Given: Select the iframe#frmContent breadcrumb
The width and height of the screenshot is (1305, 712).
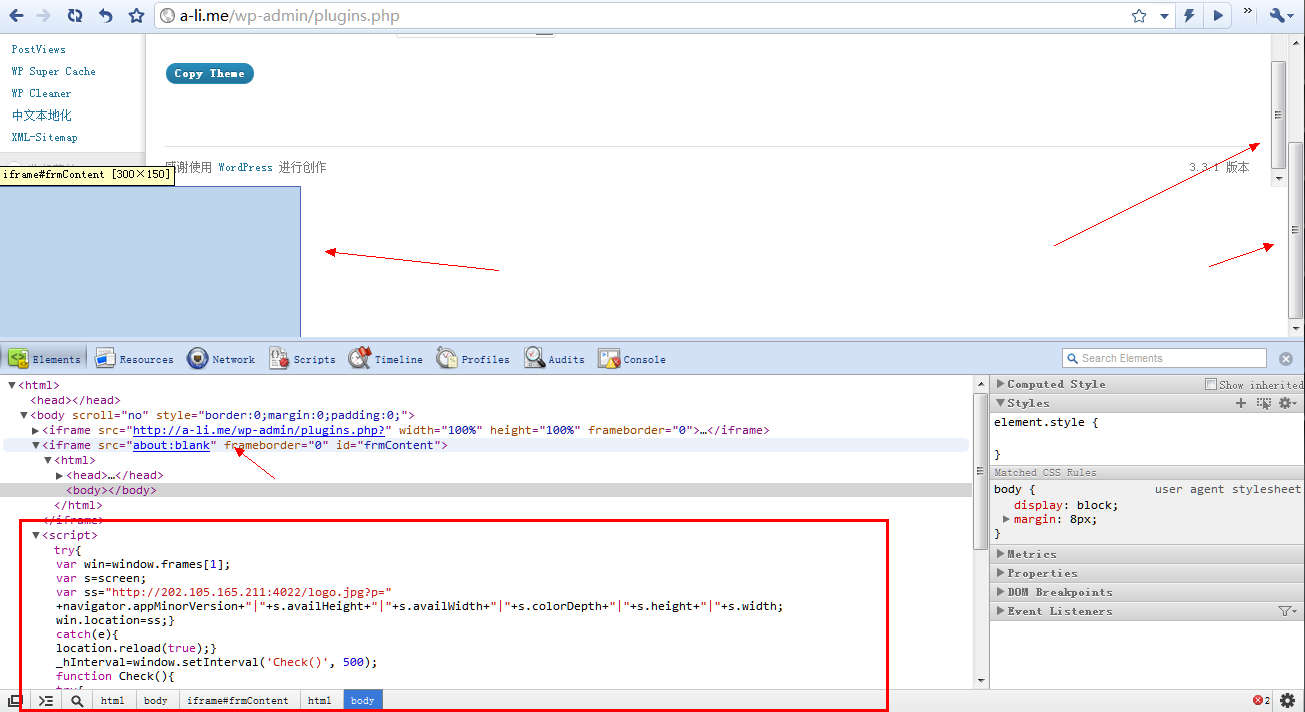Looking at the screenshot, I should pos(237,701).
